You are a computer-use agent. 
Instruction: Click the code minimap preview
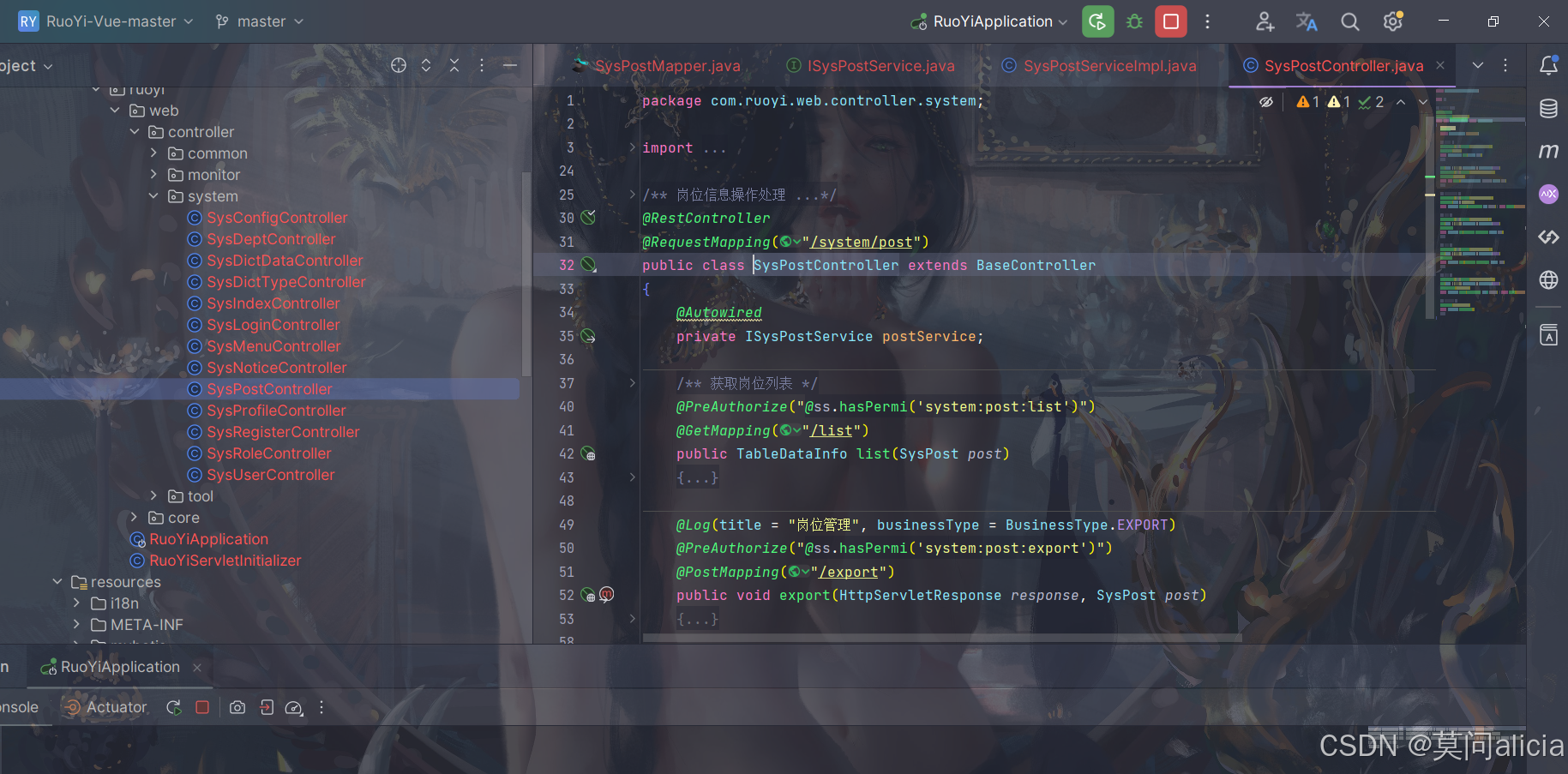coord(1481,201)
